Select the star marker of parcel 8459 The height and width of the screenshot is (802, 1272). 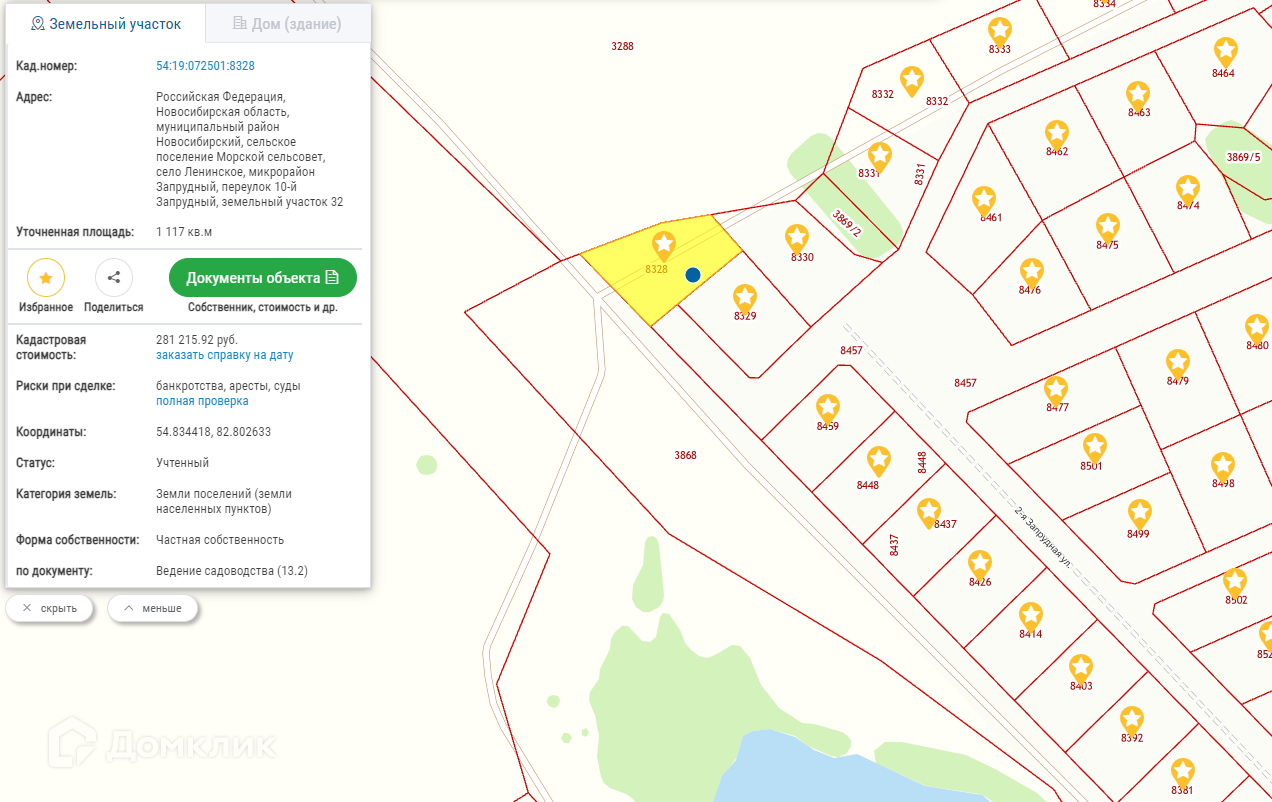(827, 408)
